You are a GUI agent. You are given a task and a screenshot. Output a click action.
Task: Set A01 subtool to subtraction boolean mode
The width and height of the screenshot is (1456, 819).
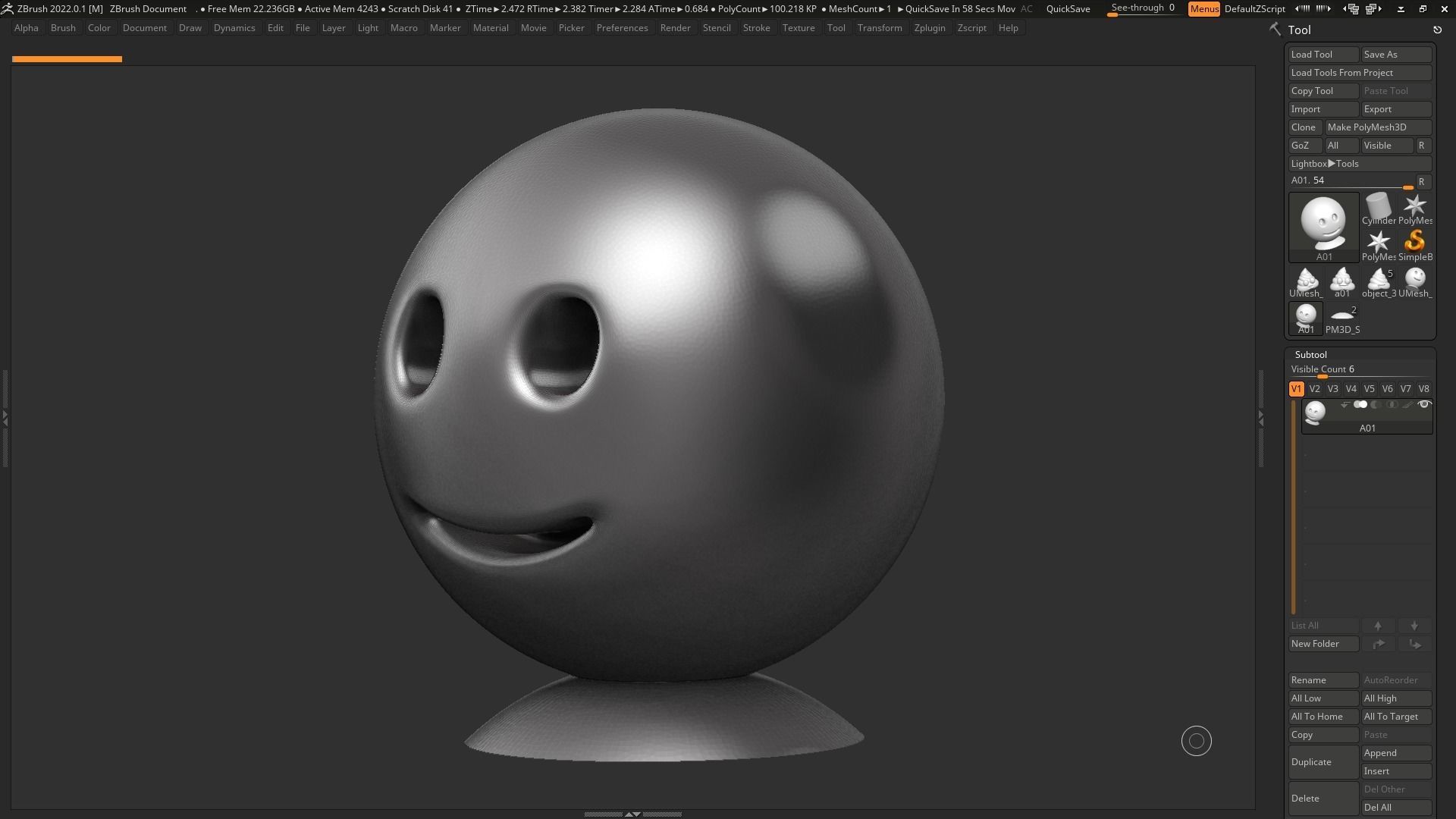click(1376, 405)
